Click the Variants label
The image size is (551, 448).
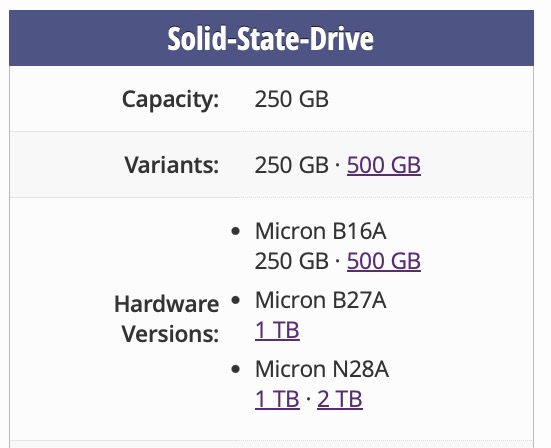point(172,165)
